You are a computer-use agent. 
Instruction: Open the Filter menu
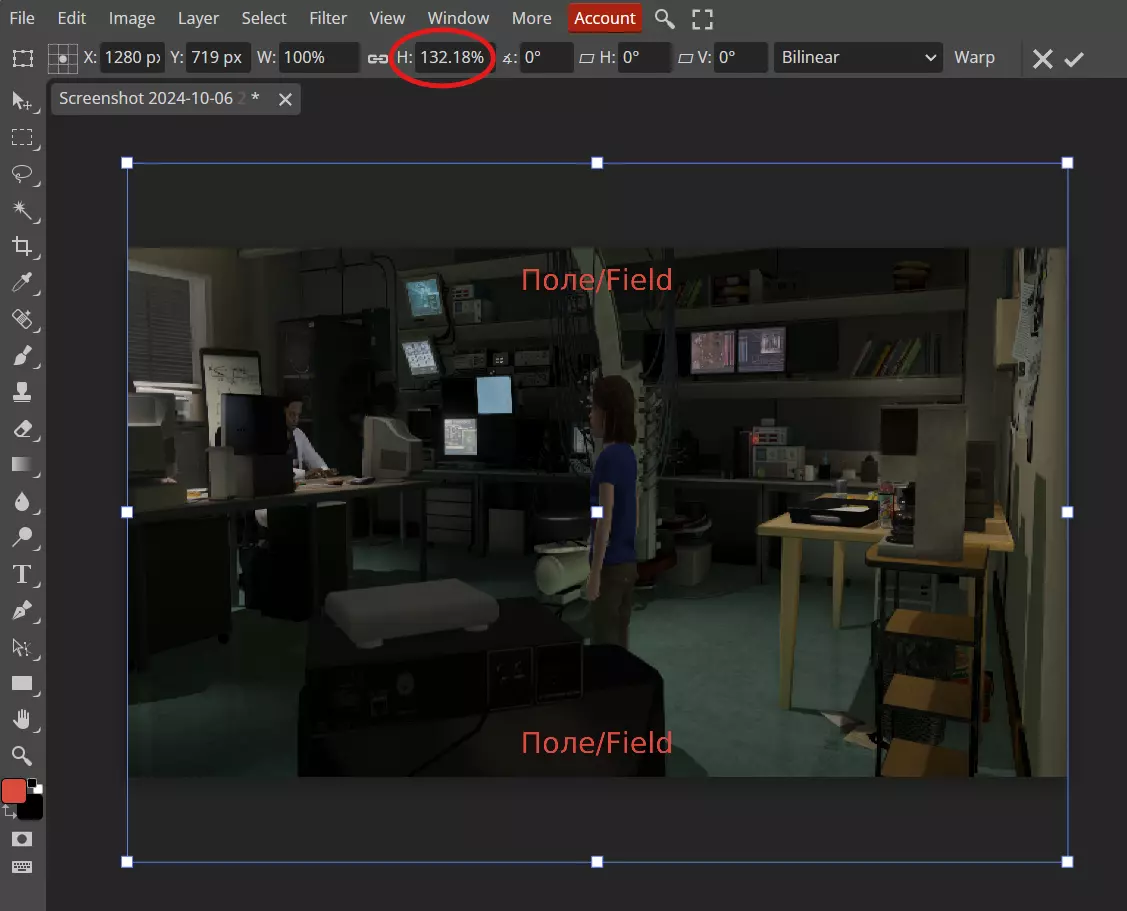(x=328, y=18)
